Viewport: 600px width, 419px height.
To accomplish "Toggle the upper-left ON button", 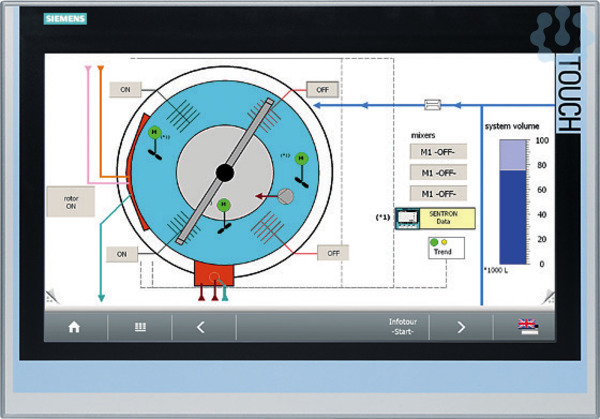I will point(126,88).
